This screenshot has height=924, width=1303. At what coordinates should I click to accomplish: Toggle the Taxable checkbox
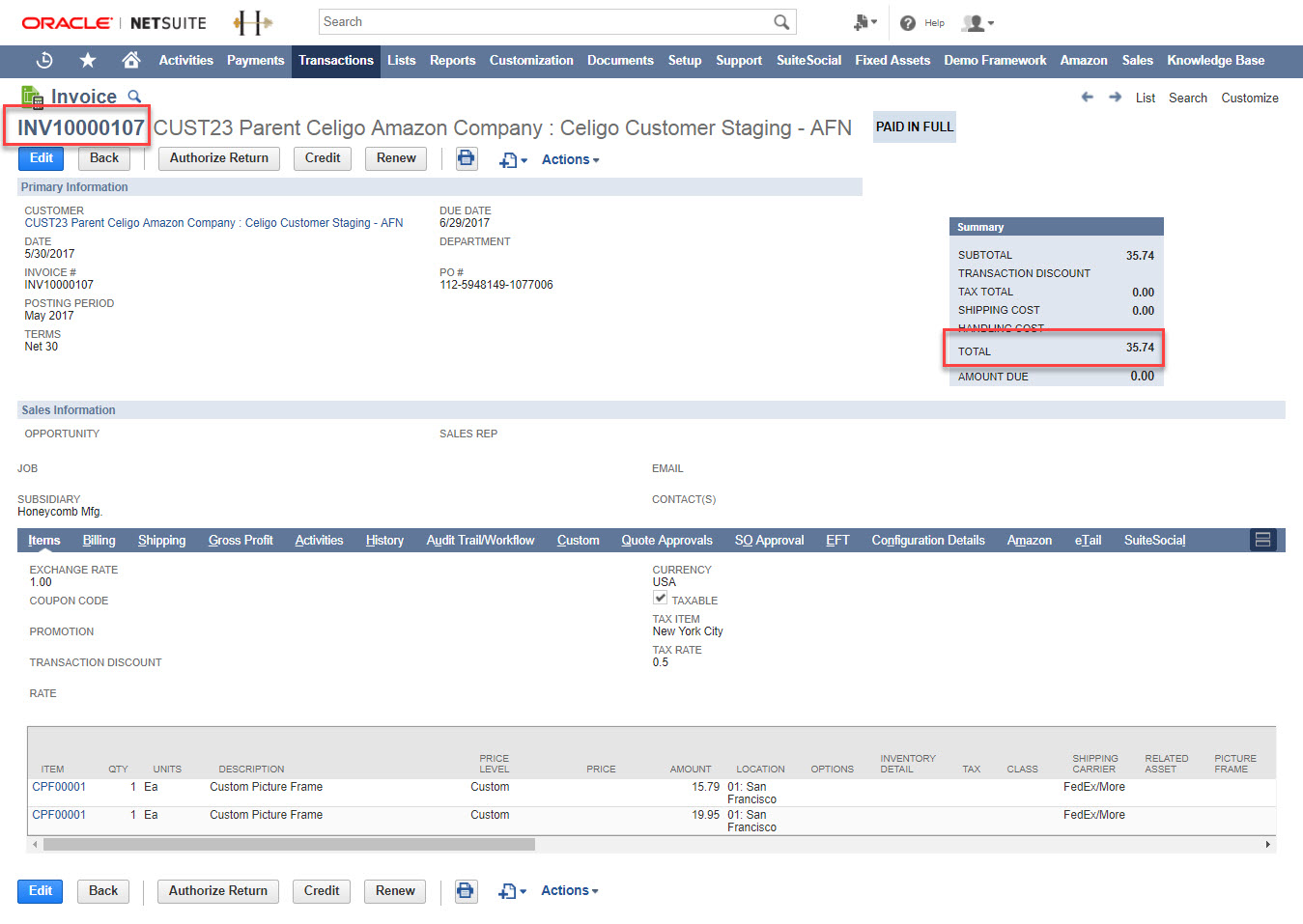pos(661,599)
